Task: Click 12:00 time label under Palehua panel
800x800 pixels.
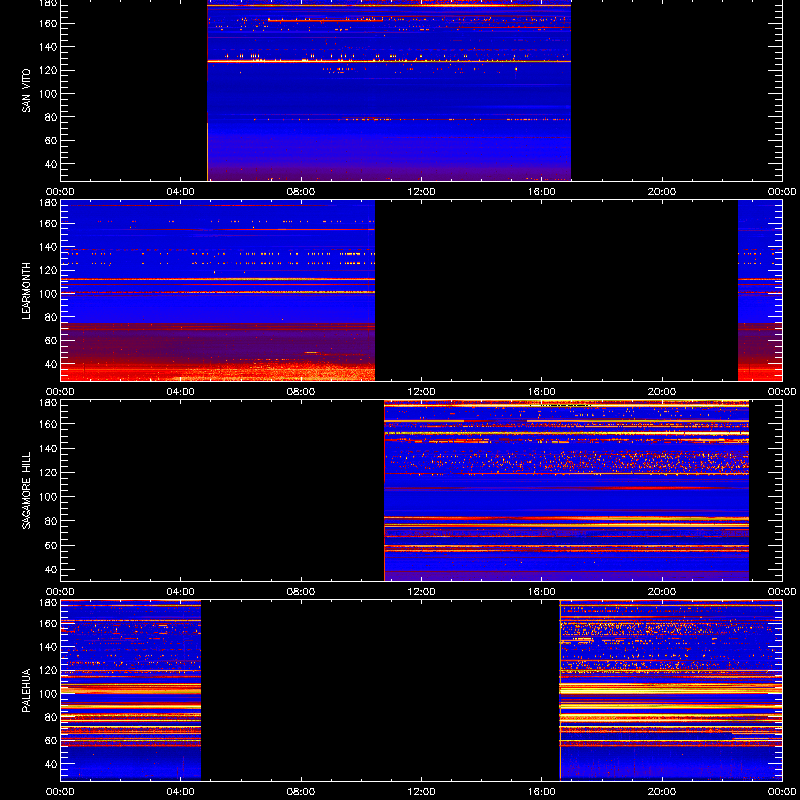Action: (x=421, y=792)
